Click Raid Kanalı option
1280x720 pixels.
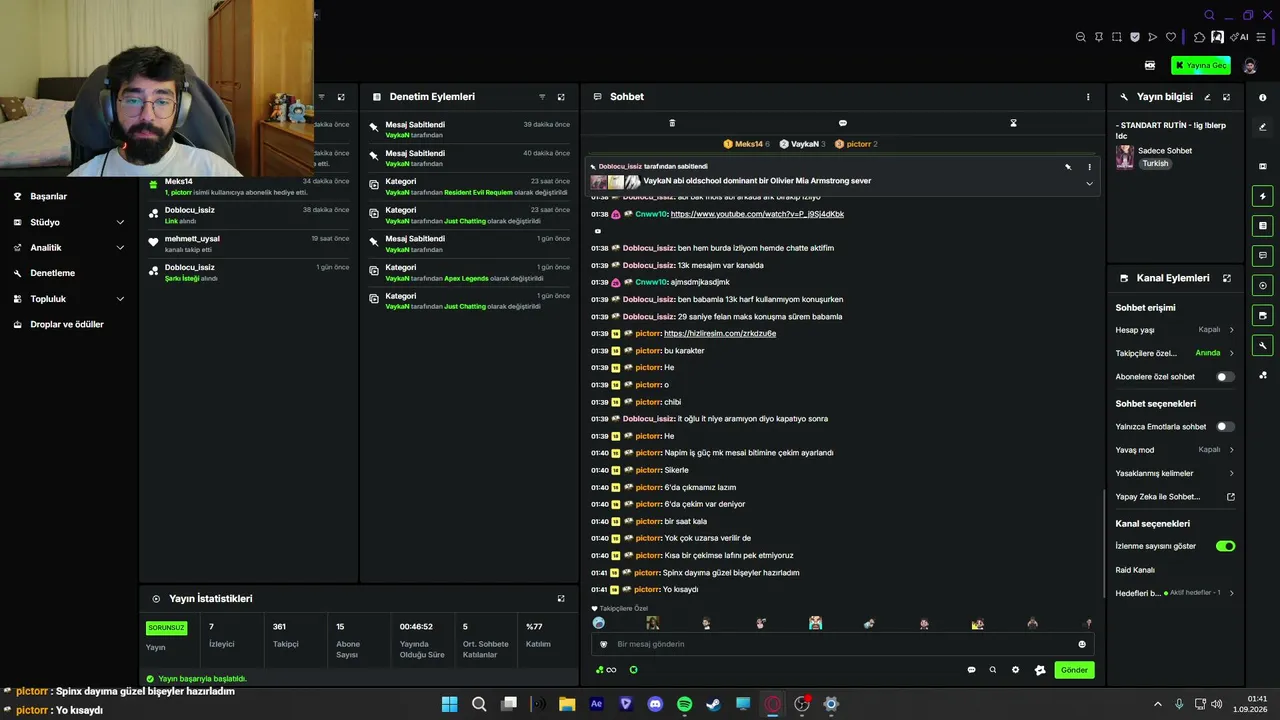point(1135,570)
